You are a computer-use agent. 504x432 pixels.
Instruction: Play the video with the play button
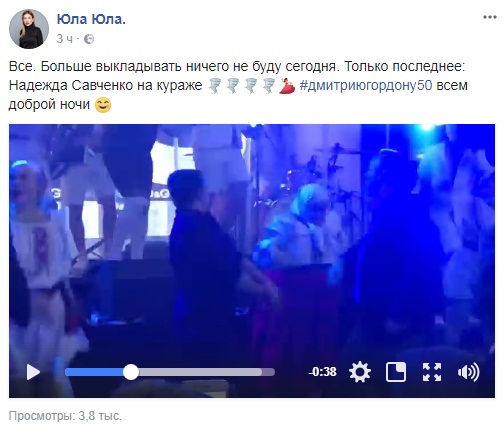pos(33,372)
